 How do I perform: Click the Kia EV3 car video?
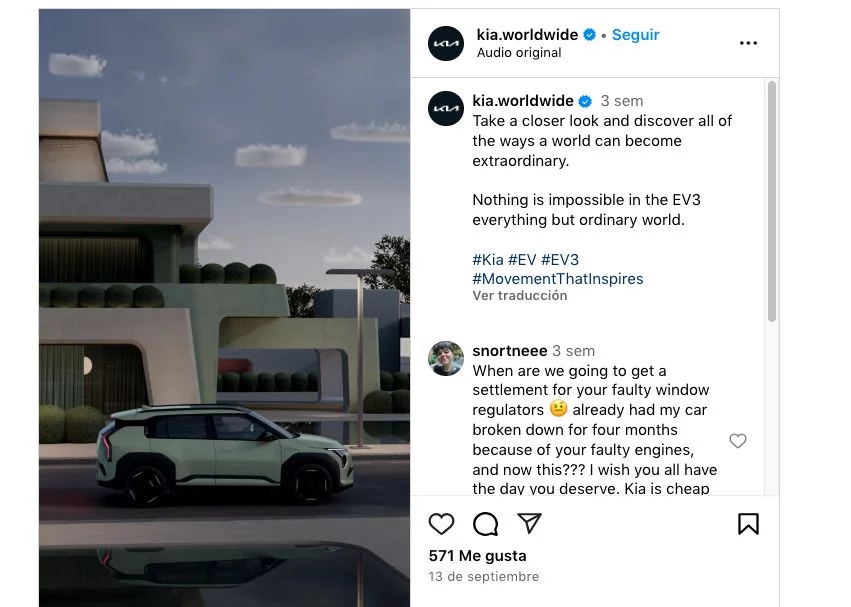[x=224, y=308]
